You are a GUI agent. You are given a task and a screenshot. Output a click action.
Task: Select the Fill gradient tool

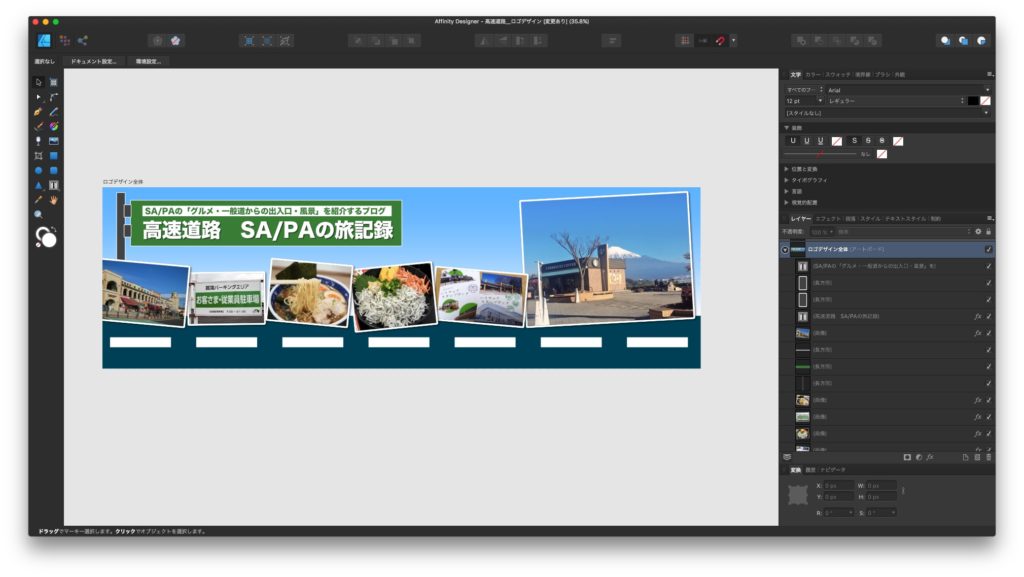click(x=54, y=126)
